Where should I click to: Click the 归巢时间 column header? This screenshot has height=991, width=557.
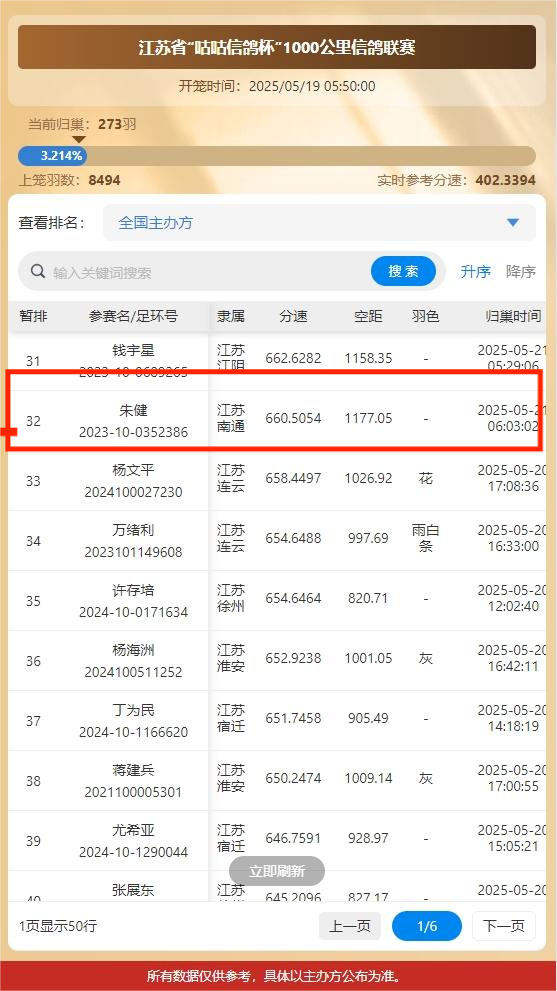click(x=513, y=316)
